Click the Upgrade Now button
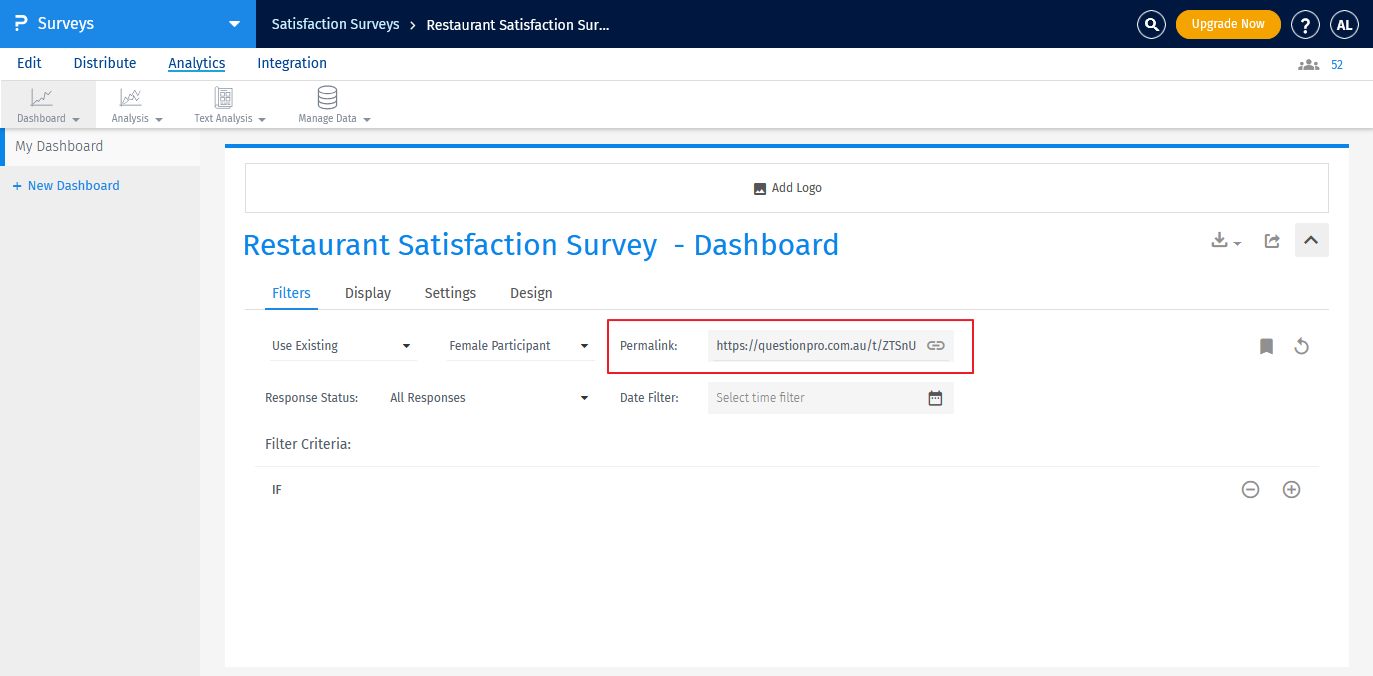The width and height of the screenshot is (1373, 676). [x=1227, y=24]
